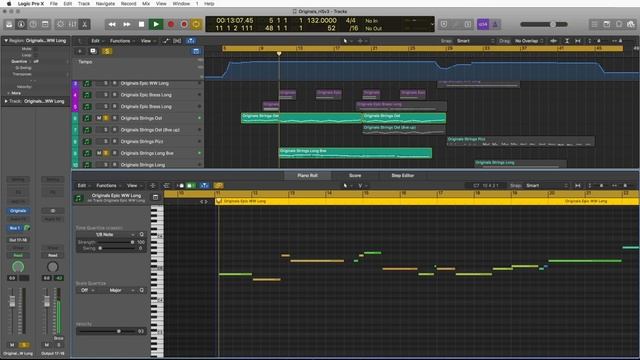Click the Originals instrument slot button

(18, 211)
